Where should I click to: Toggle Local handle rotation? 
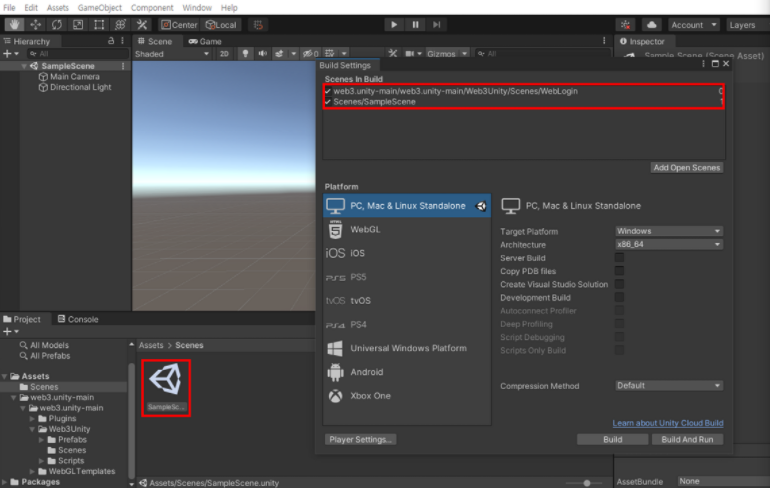(221, 25)
